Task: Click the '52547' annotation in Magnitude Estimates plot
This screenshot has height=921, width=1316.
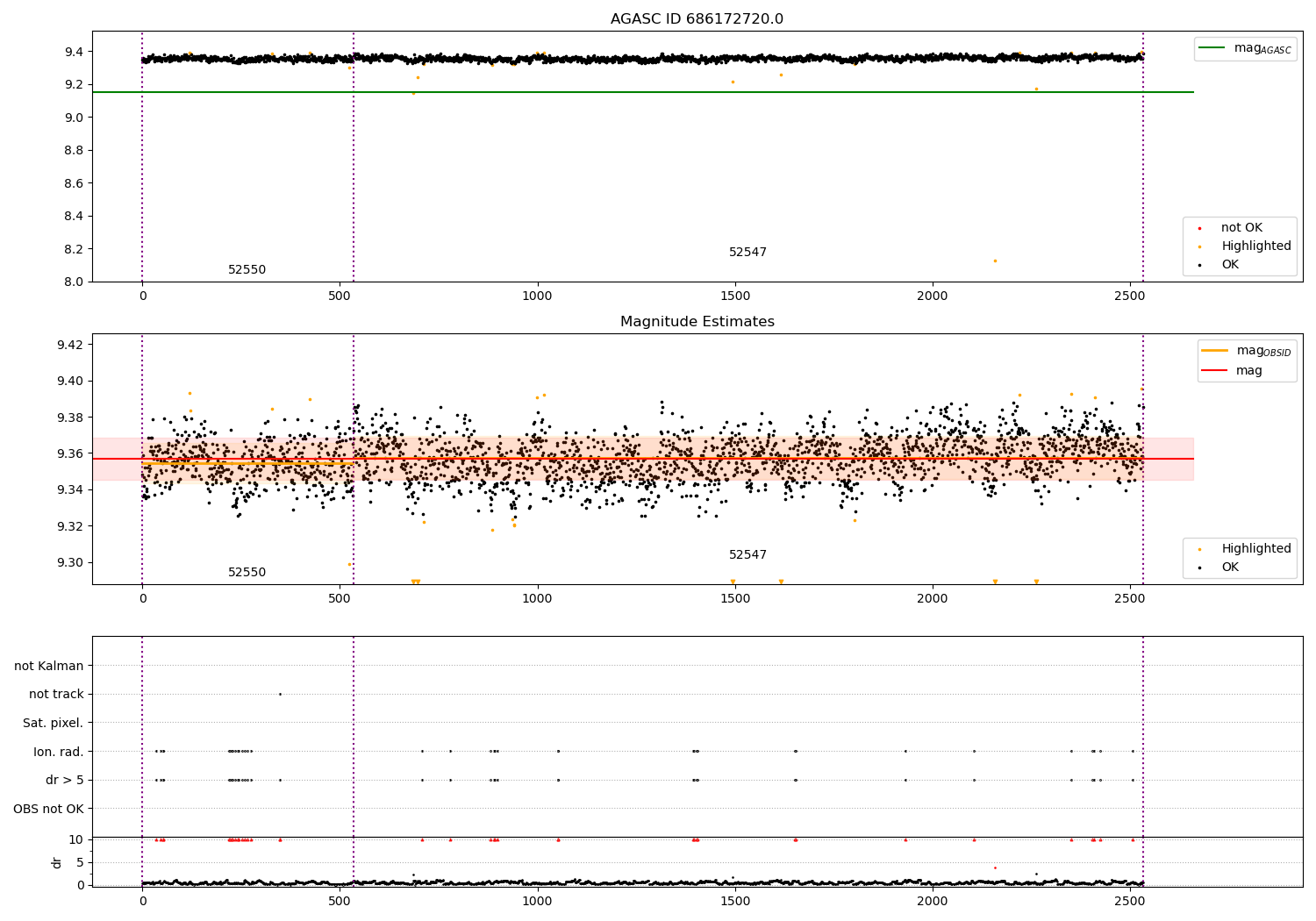Action: click(x=747, y=555)
